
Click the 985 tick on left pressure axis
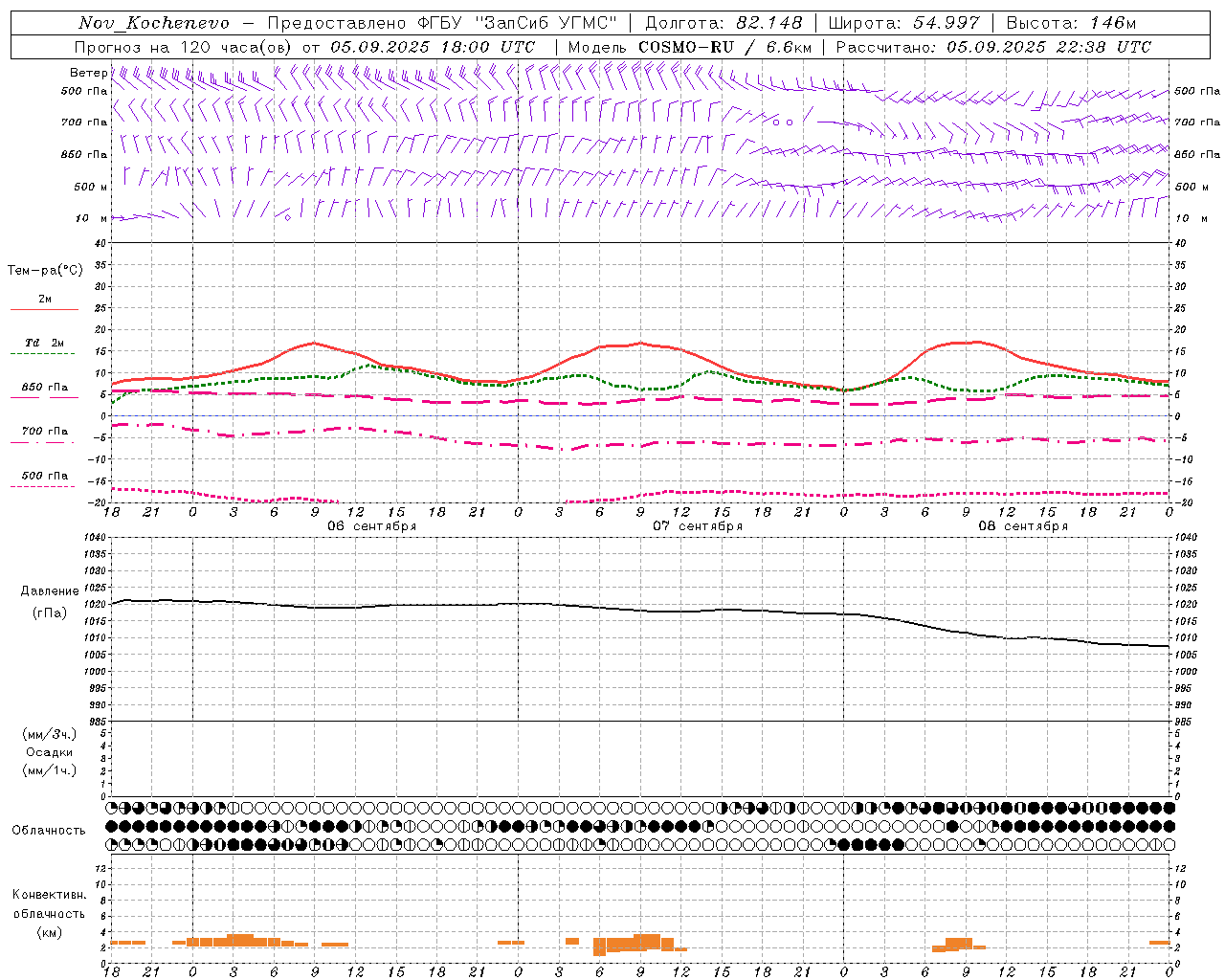click(98, 722)
